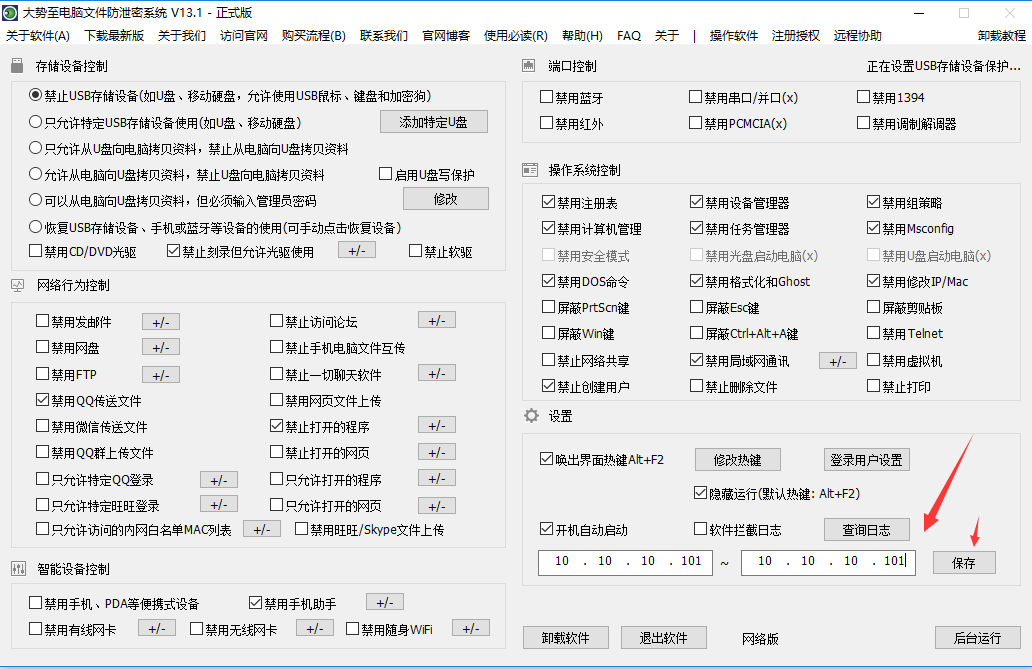This screenshot has width=1032, height=669.
Task: Click +/- button next to 禁止访问论坛
Action: (x=437, y=321)
